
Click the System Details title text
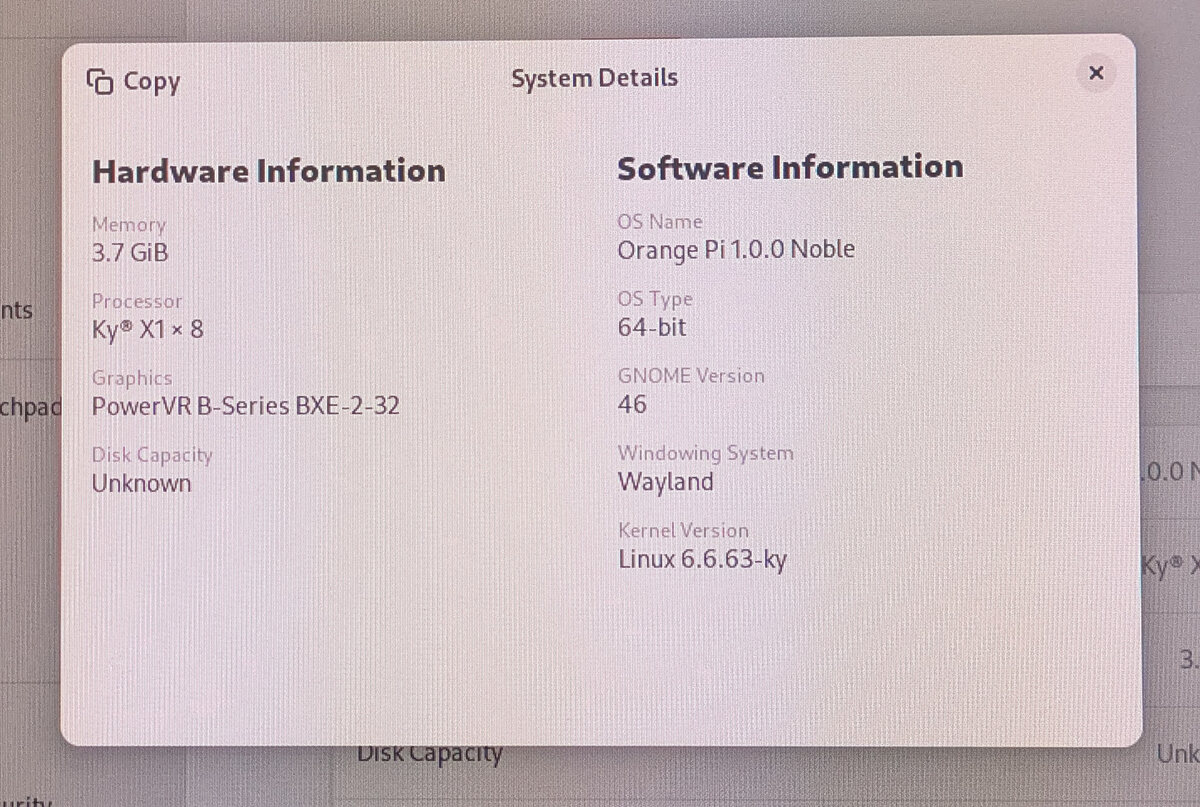(x=594, y=78)
